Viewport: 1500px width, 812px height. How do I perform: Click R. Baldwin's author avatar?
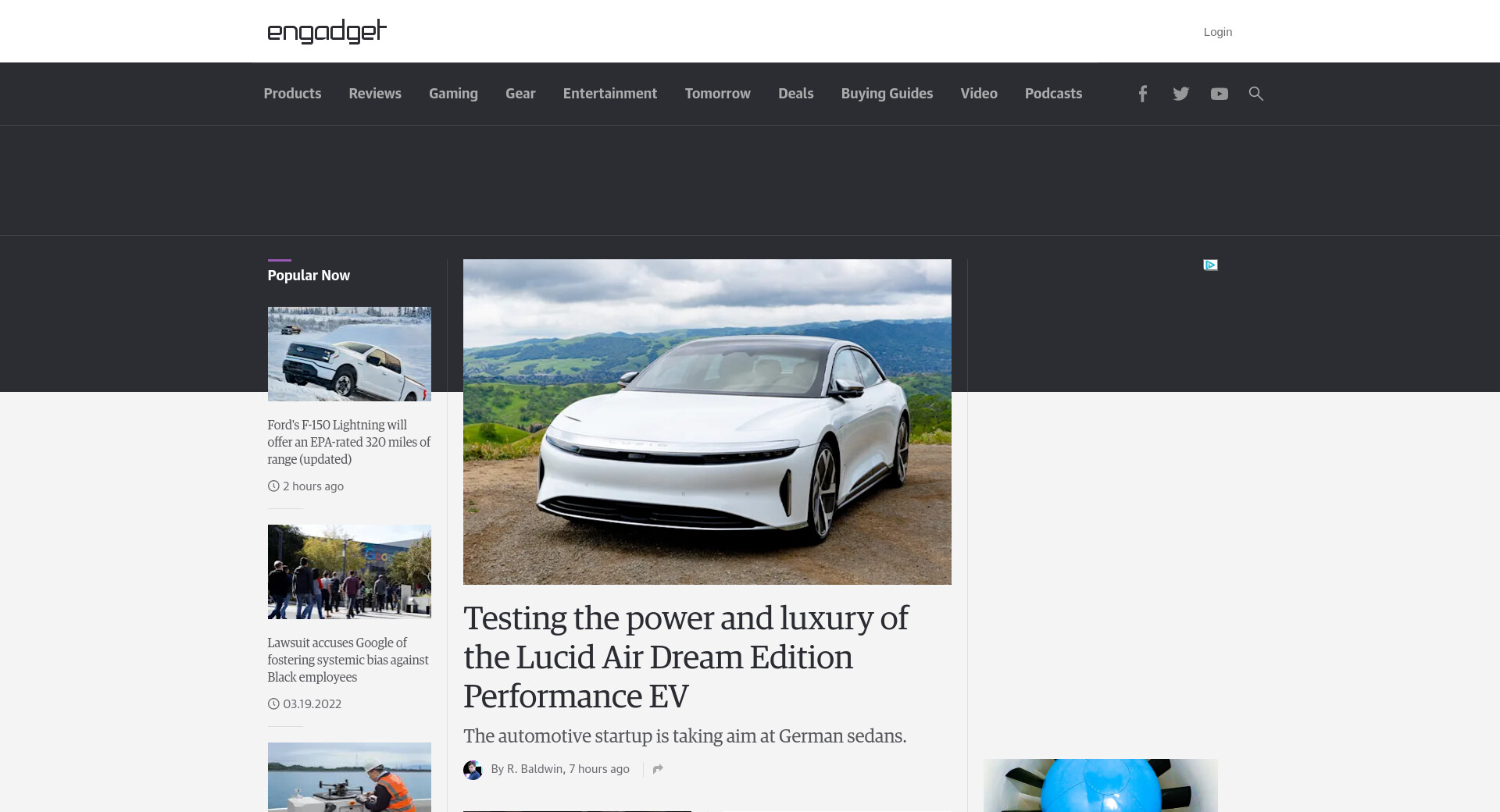point(473,770)
